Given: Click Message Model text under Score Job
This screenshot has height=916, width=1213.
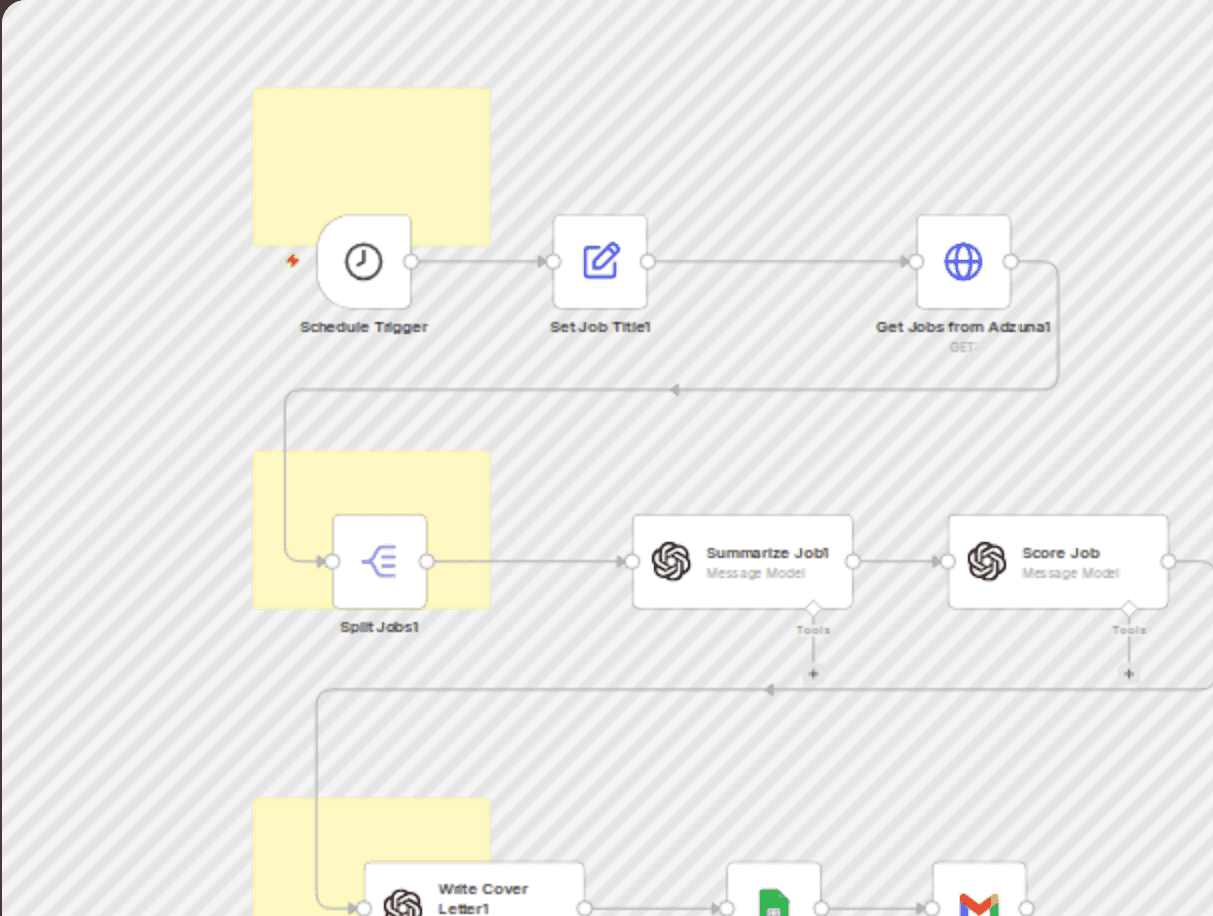Looking at the screenshot, I should point(1071,573).
